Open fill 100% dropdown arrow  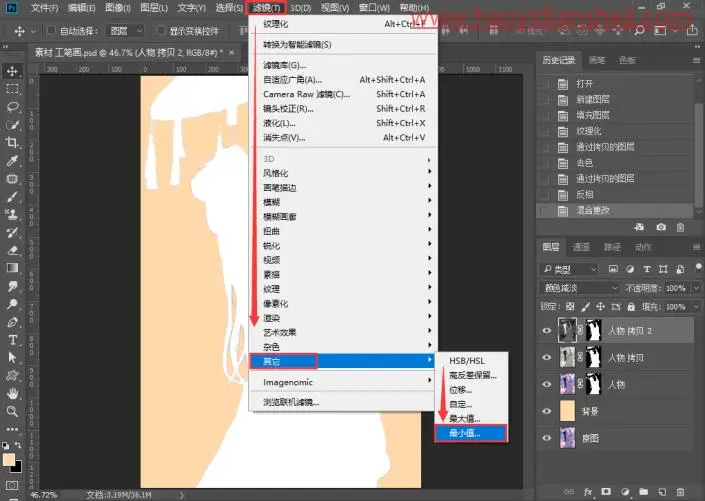tap(696, 307)
